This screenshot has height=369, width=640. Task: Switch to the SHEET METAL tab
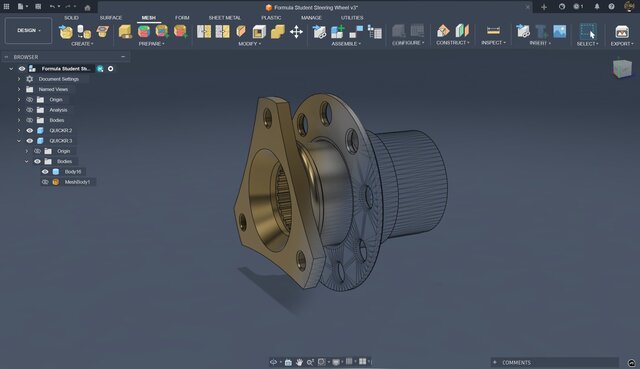225,18
